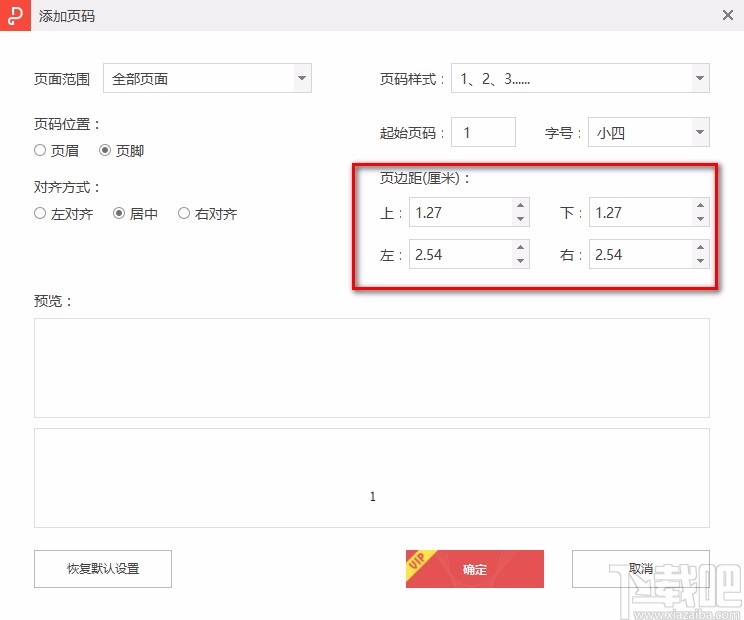This screenshot has width=744, height=620.
Task: Decrease the 左 margin with down arrow
Action: point(520,261)
